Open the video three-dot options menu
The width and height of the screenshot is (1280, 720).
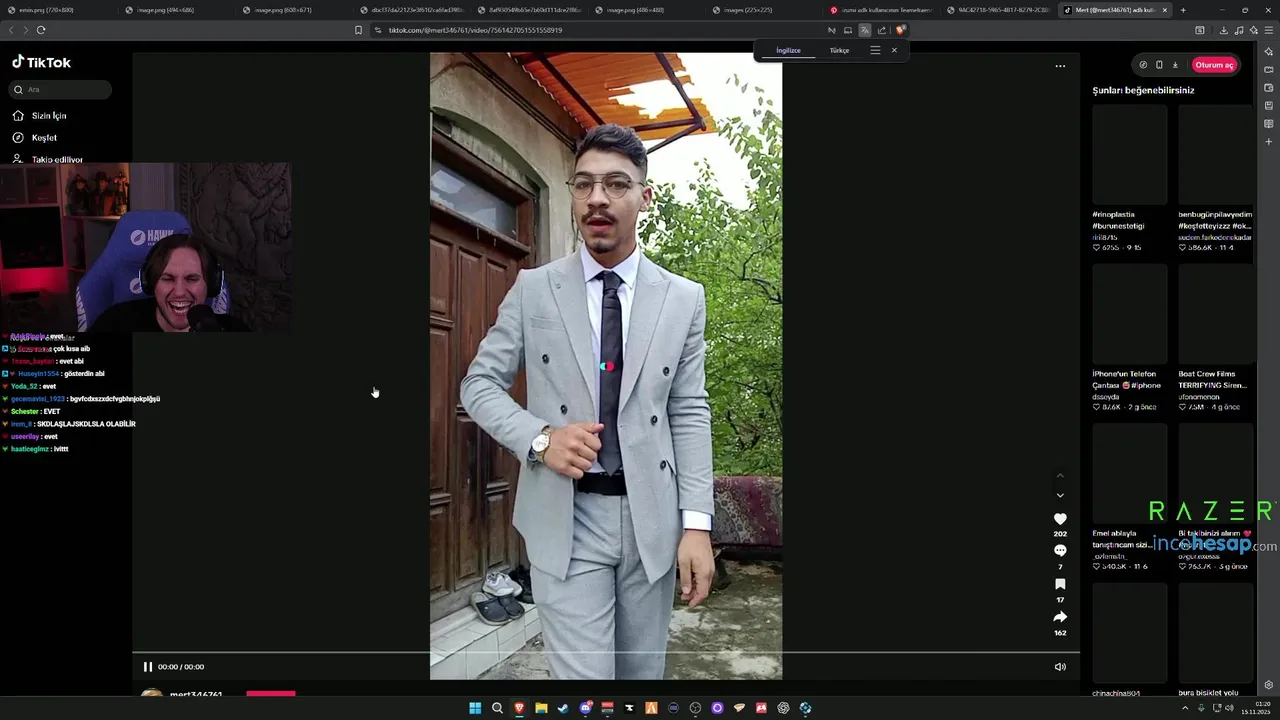(1060, 66)
